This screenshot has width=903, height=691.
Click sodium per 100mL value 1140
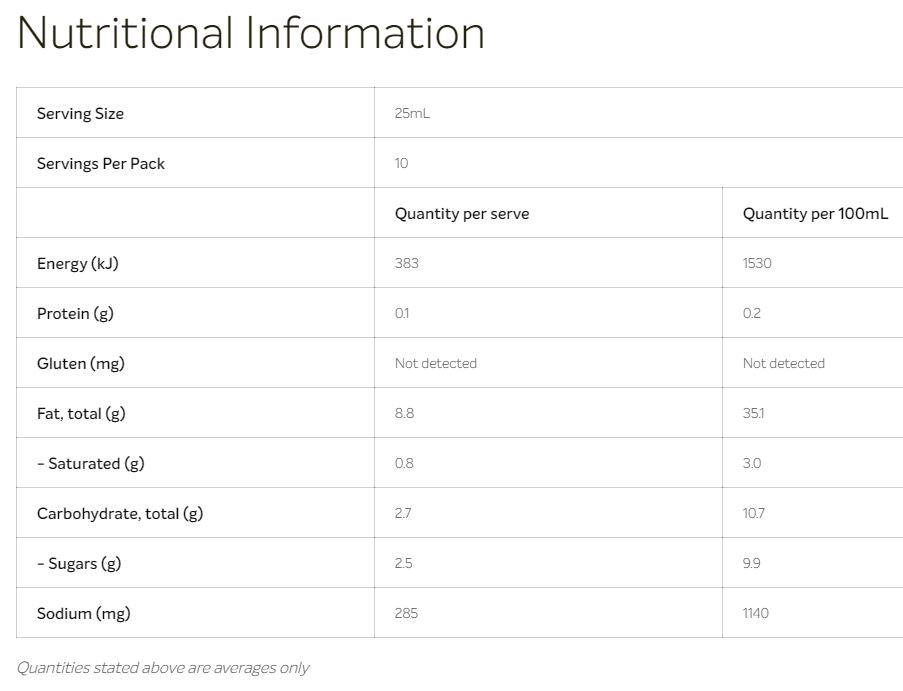pyautogui.click(x=756, y=613)
